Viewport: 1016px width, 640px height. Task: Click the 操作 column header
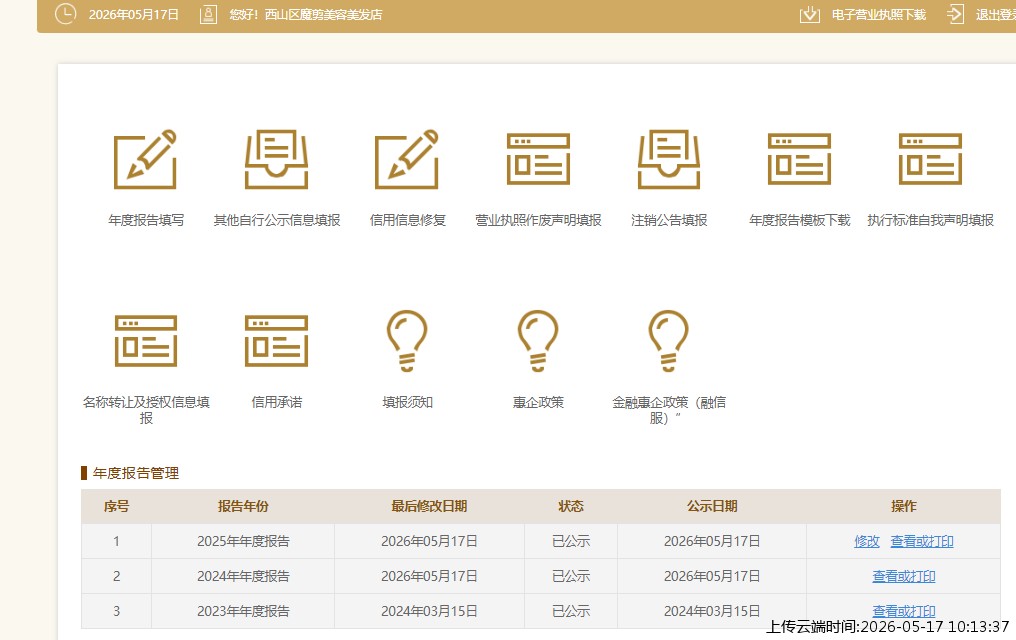(x=903, y=507)
